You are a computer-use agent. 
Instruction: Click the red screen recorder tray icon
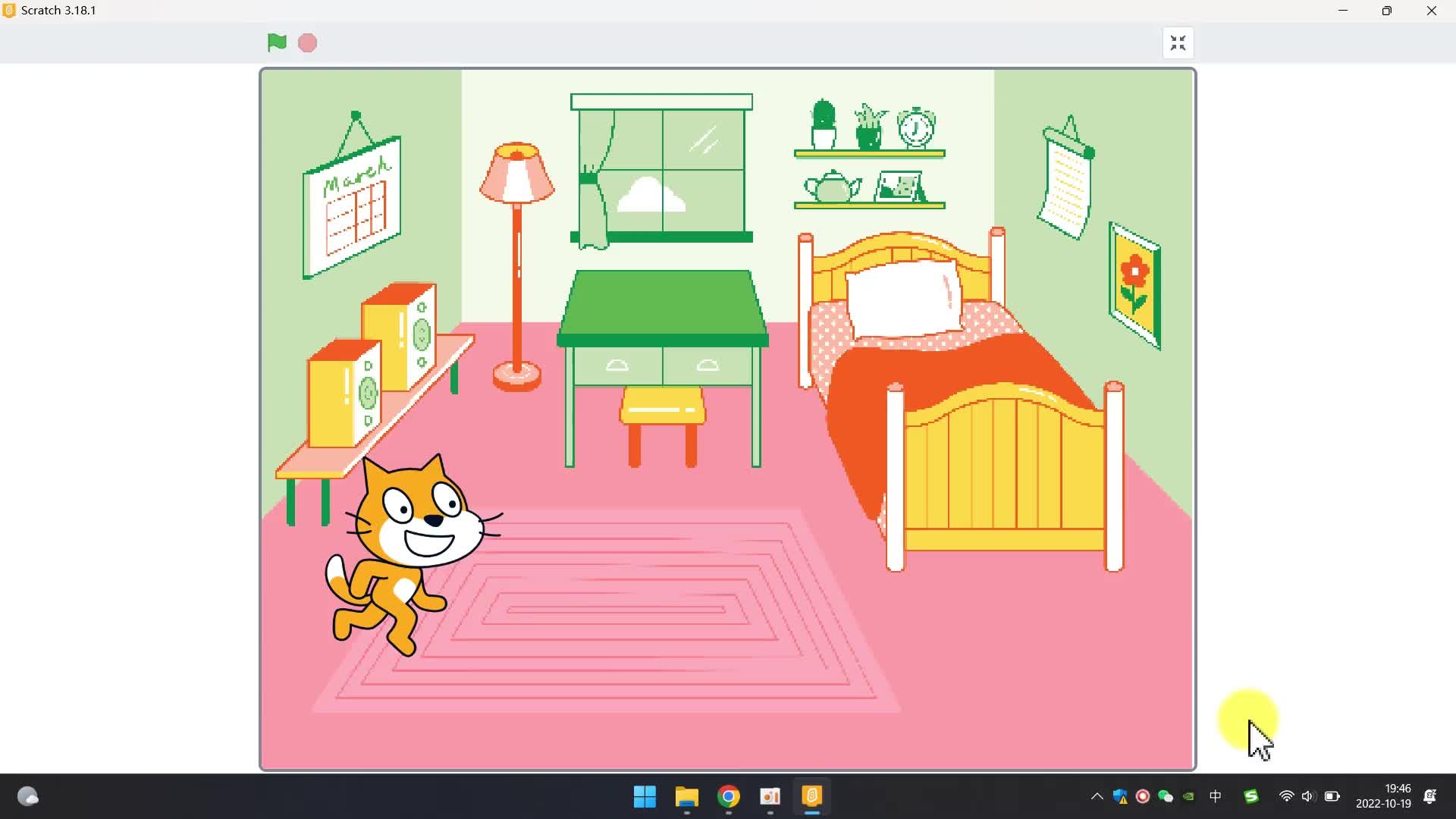pyautogui.click(x=1143, y=796)
